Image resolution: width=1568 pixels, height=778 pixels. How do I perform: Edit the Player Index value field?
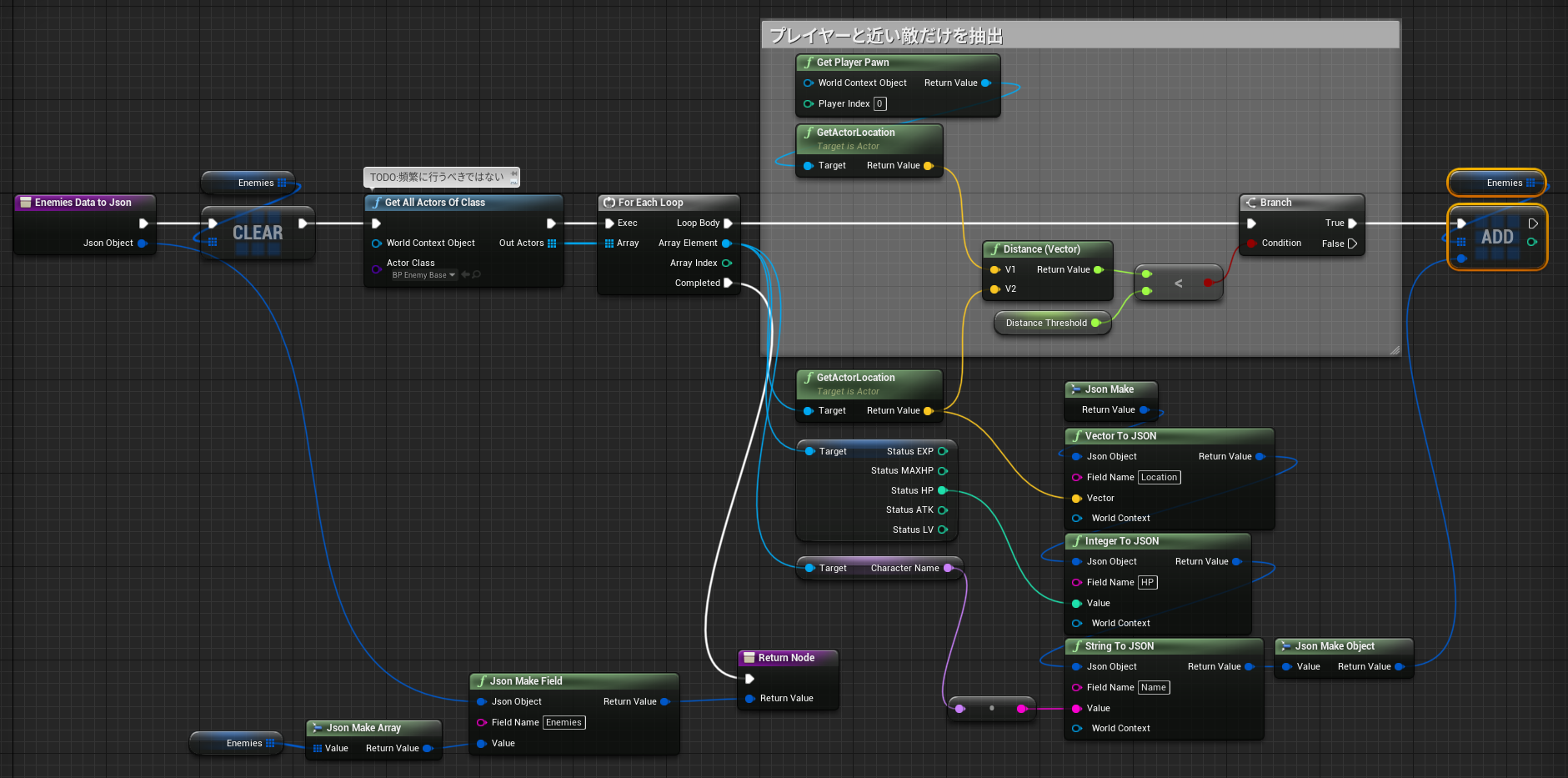pyautogui.click(x=879, y=104)
